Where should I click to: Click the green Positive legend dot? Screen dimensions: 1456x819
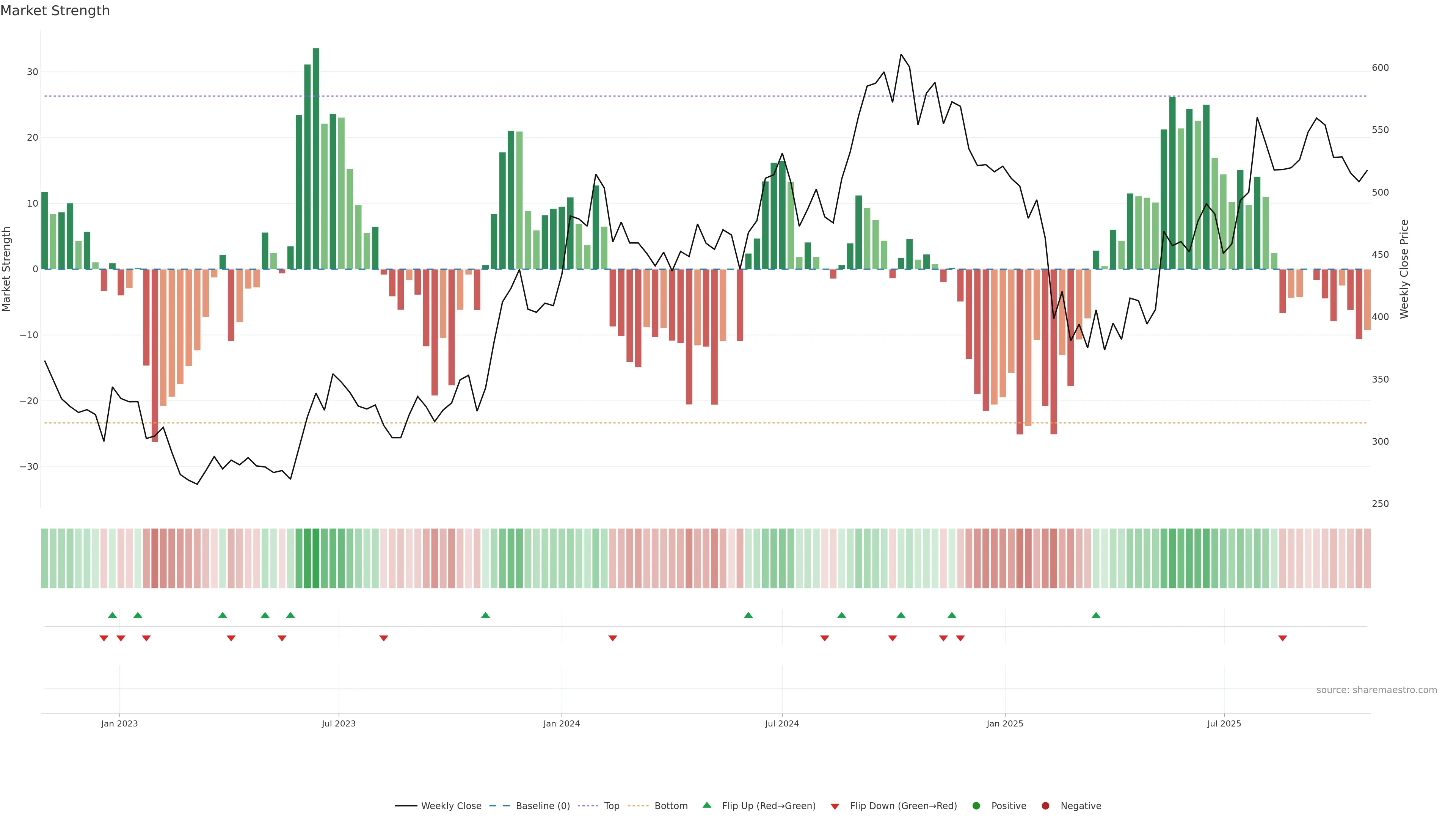coord(976,806)
